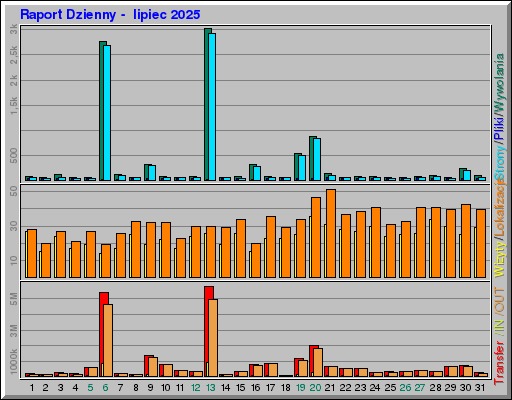Image resolution: width=512 pixels, height=400 pixels.
Task: Click the day 13 label on the x-axis
Action: pos(211,388)
